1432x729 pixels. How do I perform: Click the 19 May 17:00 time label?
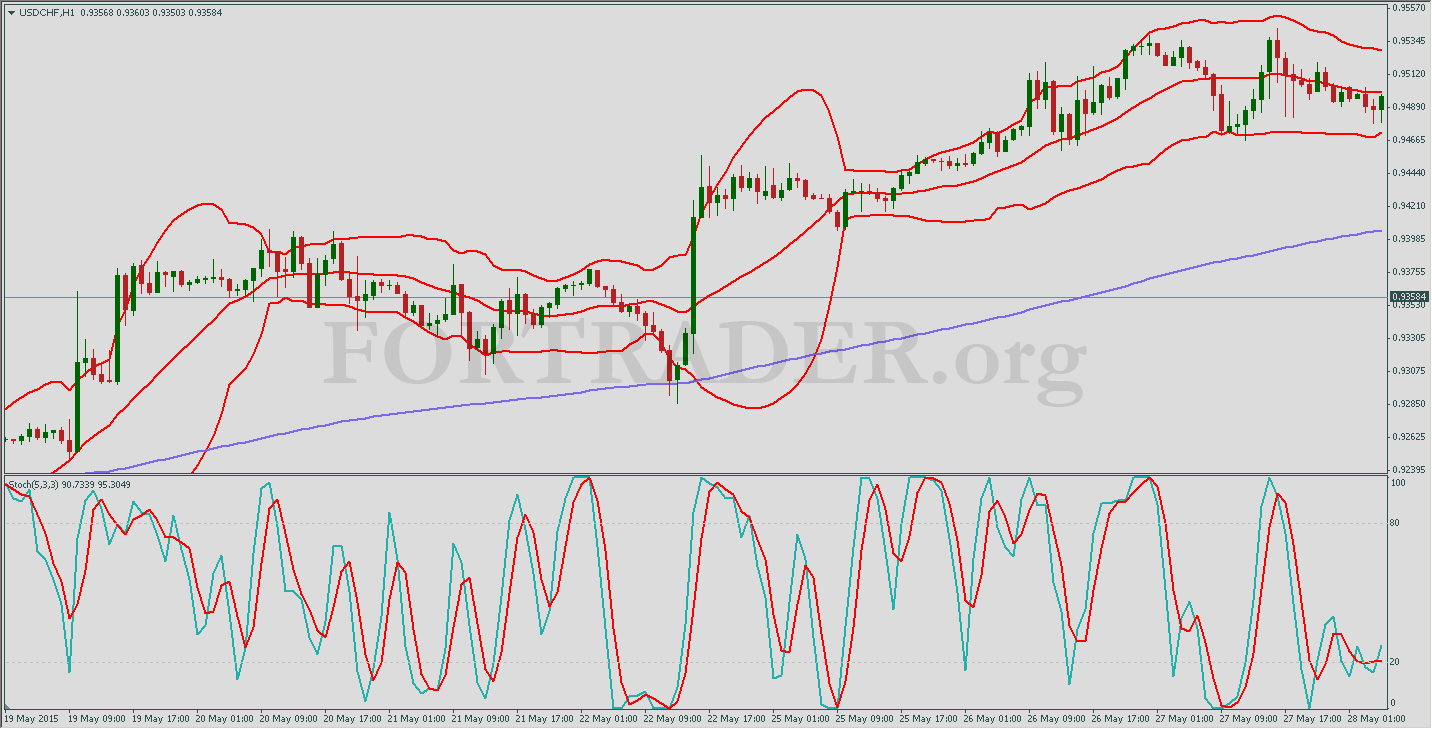[161, 719]
